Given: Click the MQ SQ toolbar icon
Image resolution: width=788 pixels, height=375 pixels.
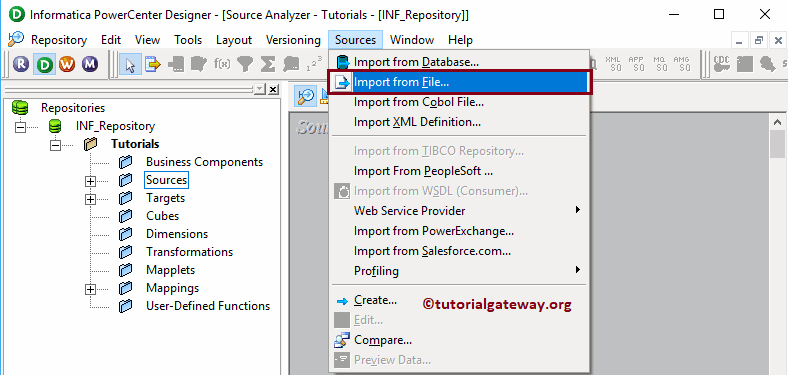Looking at the screenshot, I should (659, 64).
